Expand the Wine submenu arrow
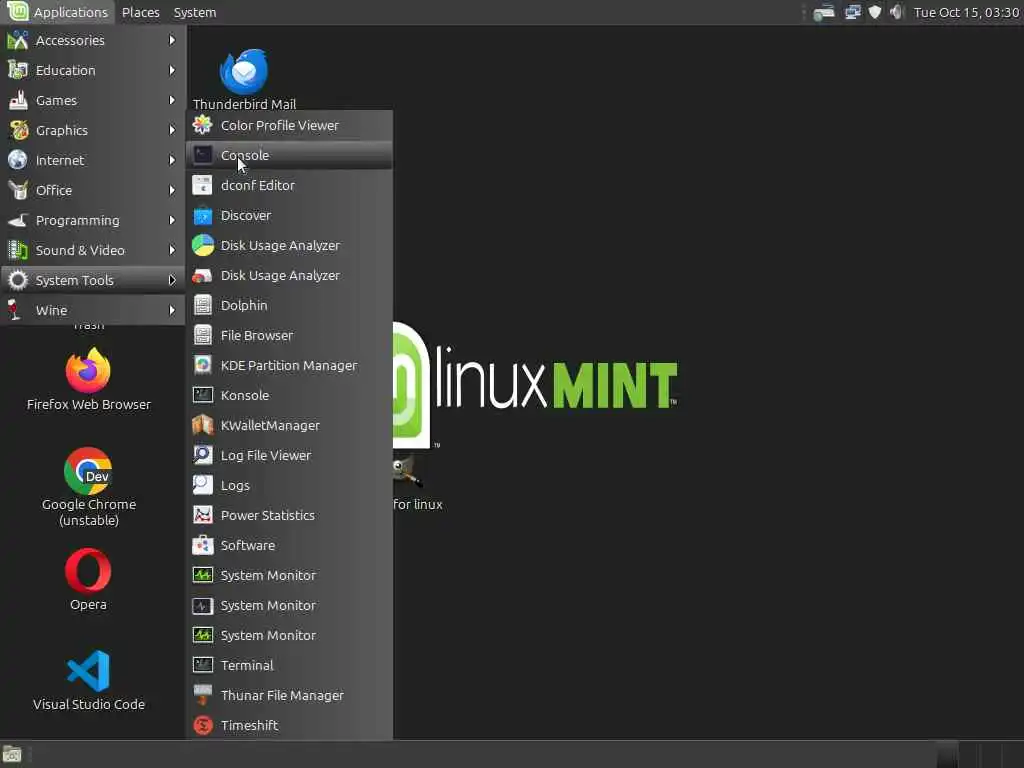The height and width of the screenshot is (768, 1024). [x=172, y=310]
